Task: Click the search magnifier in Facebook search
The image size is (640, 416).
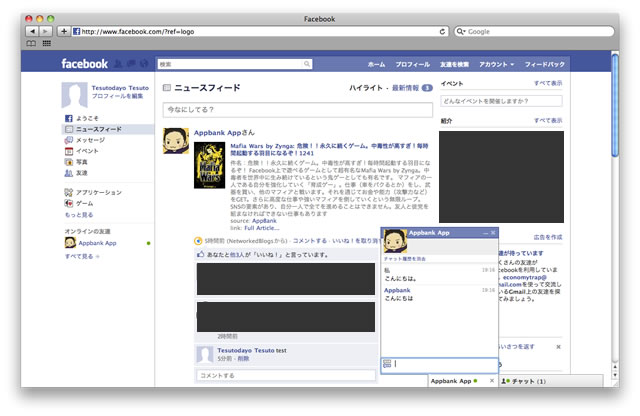Action: click(x=307, y=64)
